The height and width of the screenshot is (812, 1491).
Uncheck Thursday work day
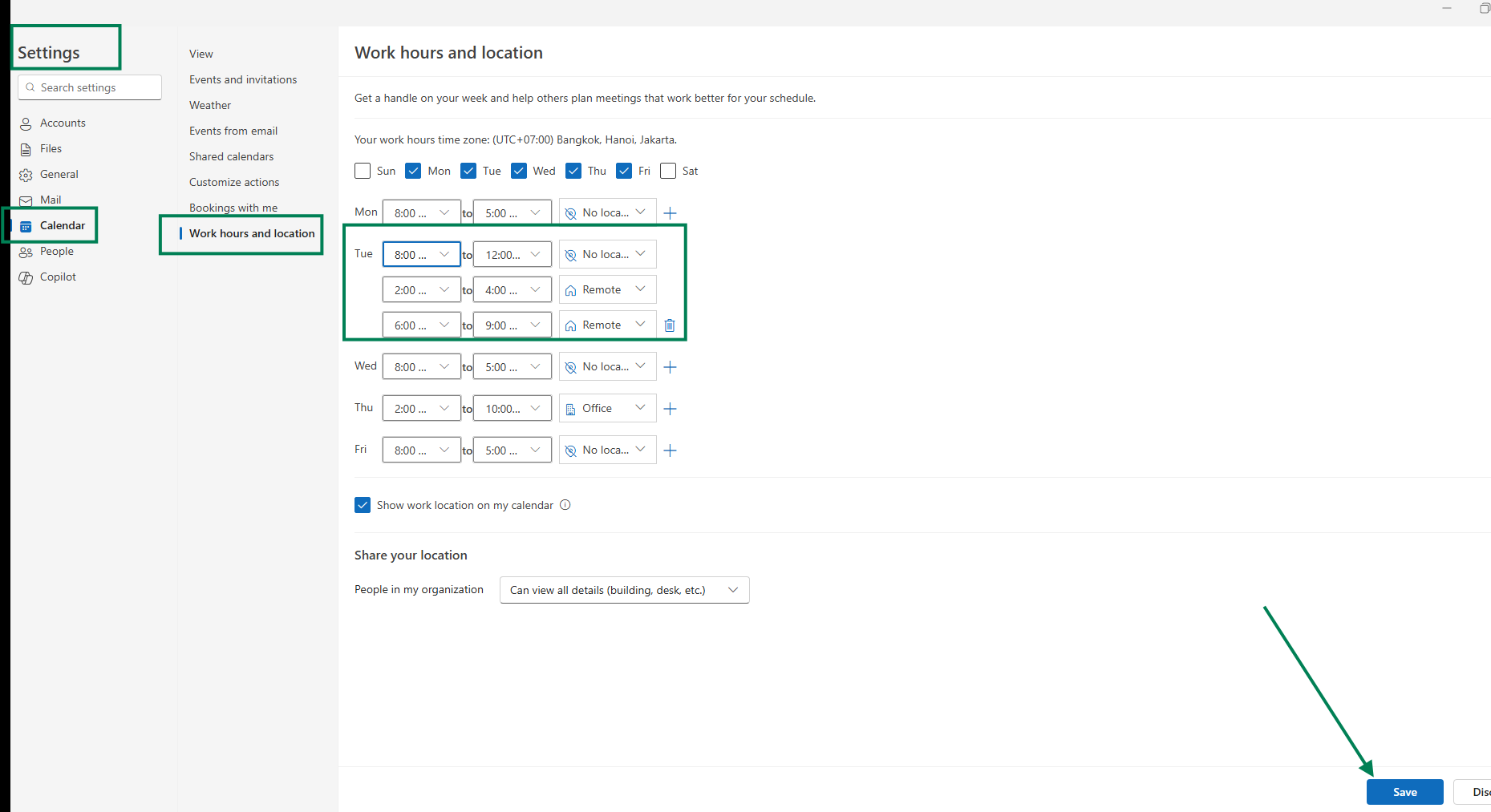tap(573, 171)
